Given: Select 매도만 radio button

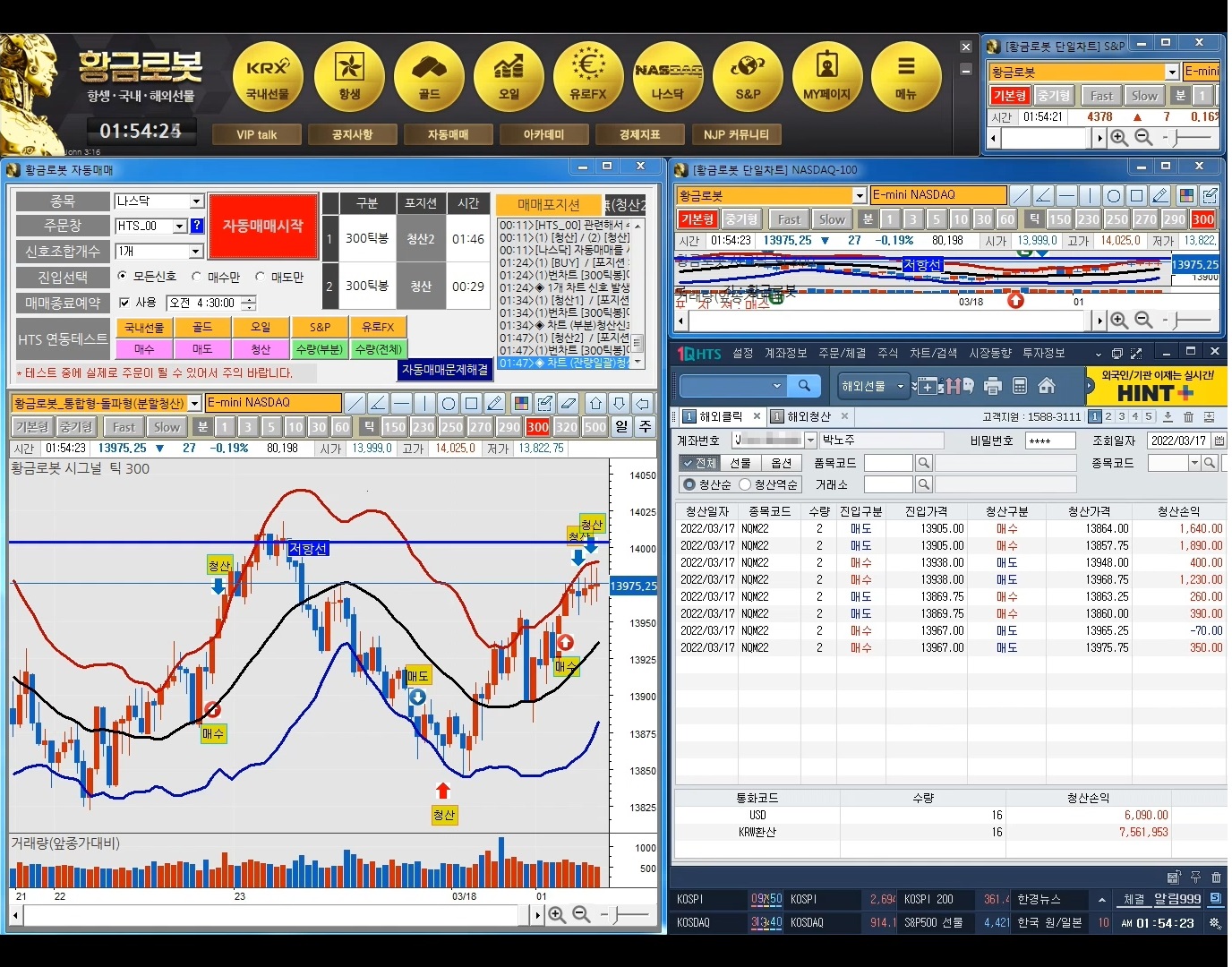Looking at the screenshot, I should pos(261,277).
